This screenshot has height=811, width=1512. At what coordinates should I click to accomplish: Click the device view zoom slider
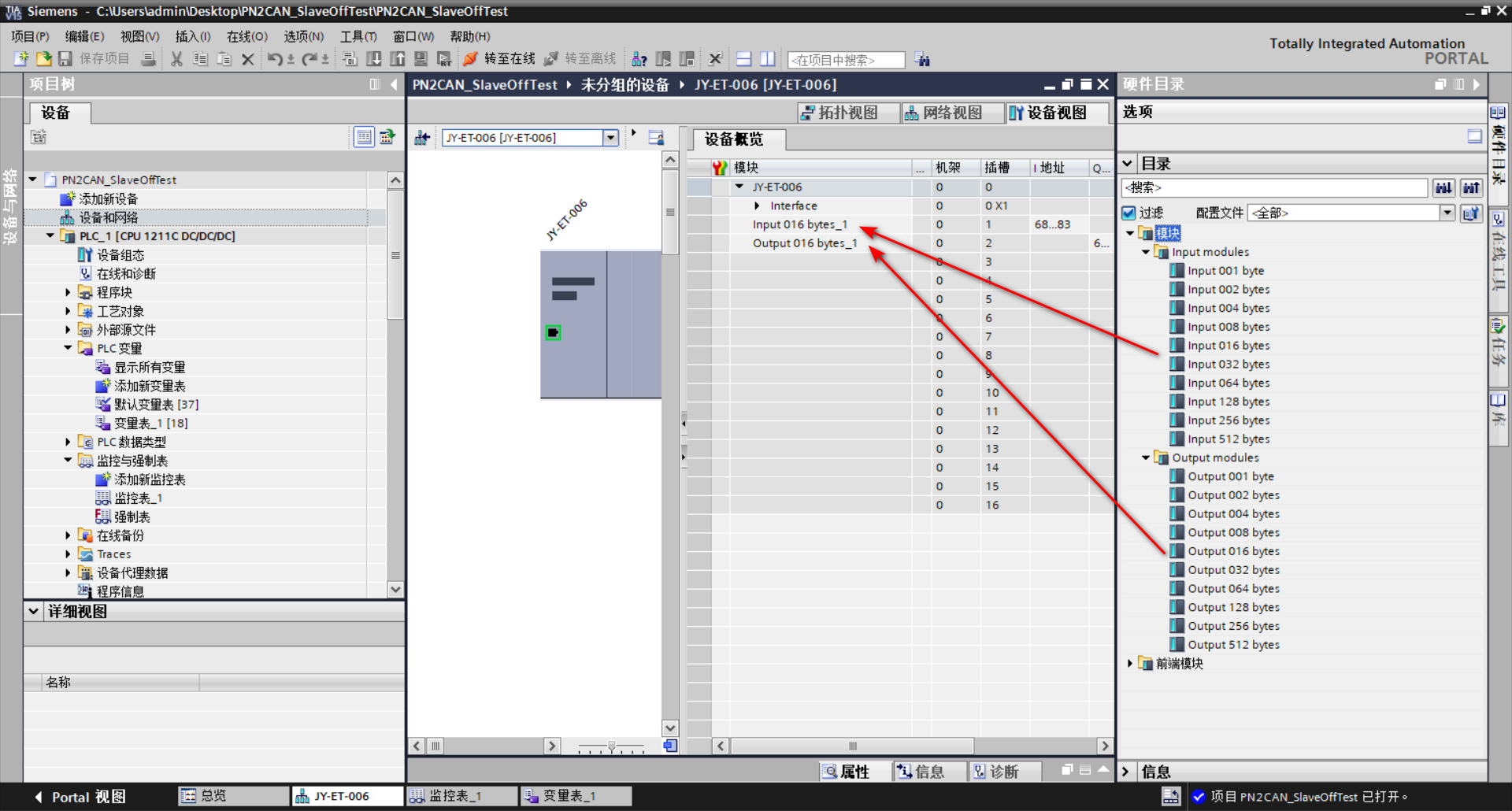click(611, 746)
